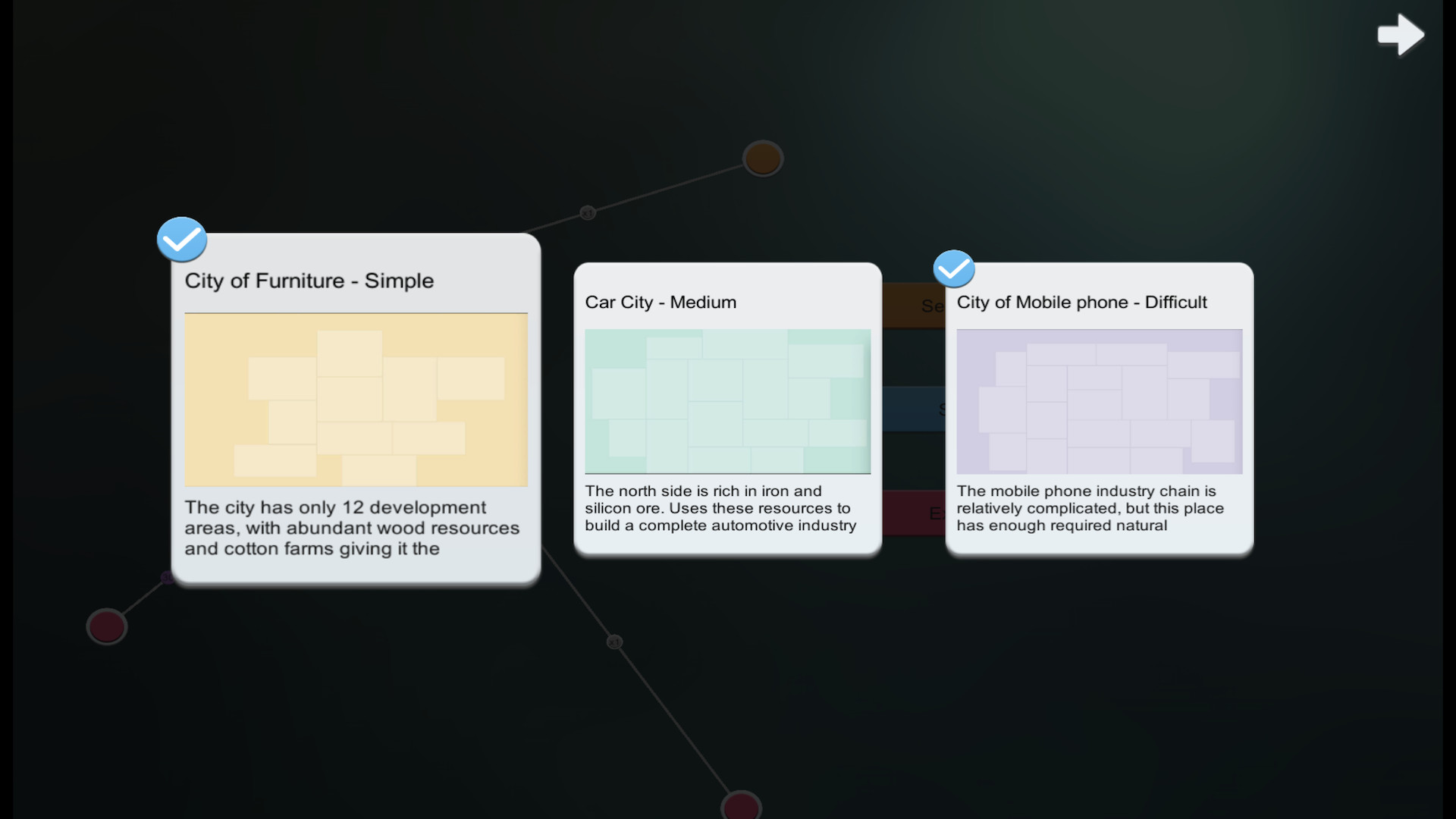Click the crimson bar between city cards
1456x819 pixels.
(914, 513)
